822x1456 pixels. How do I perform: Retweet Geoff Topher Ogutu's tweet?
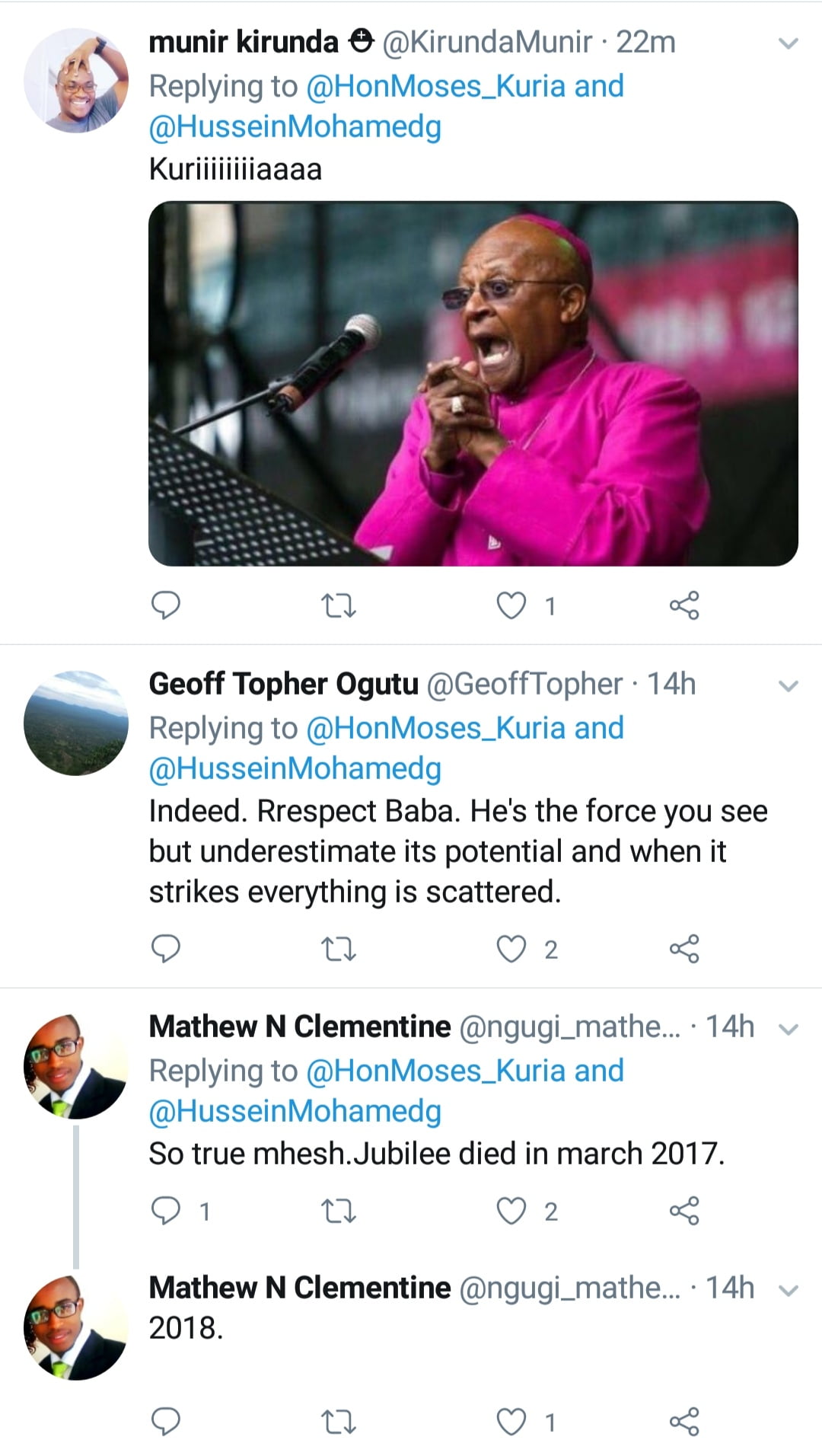pyautogui.click(x=338, y=950)
